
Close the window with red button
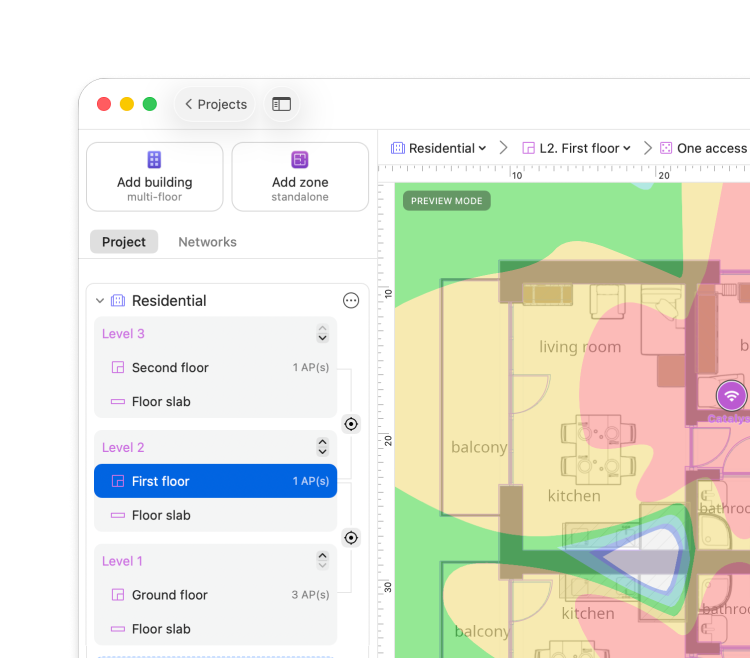104,104
